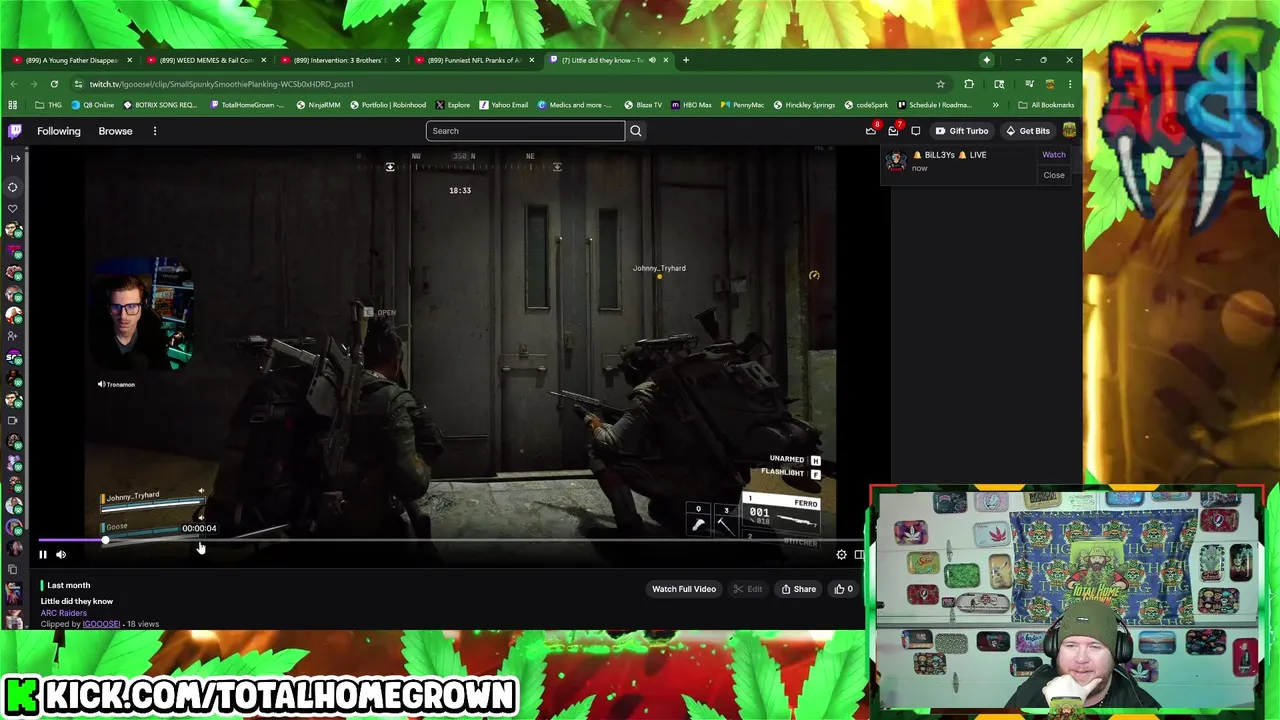The height and width of the screenshot is (720, 1280).
Task: Open clip player settings gear
Action: (x=841, y=554)
